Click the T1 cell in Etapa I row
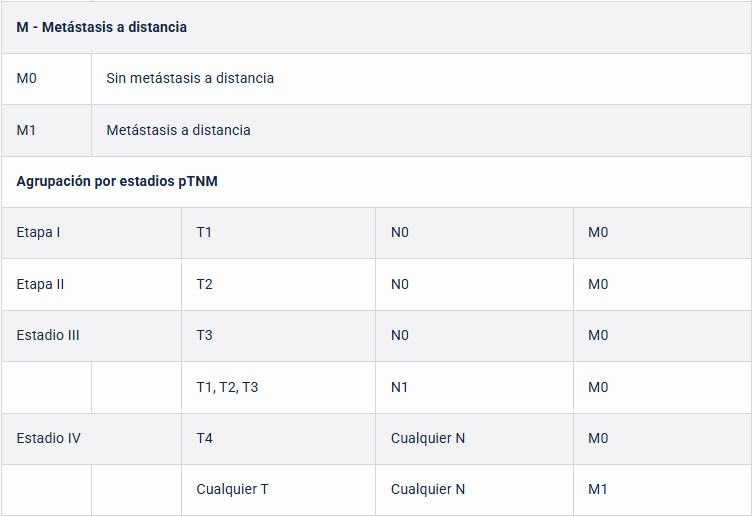Screen dimensions: 753x517 click(x=204, y=233)
